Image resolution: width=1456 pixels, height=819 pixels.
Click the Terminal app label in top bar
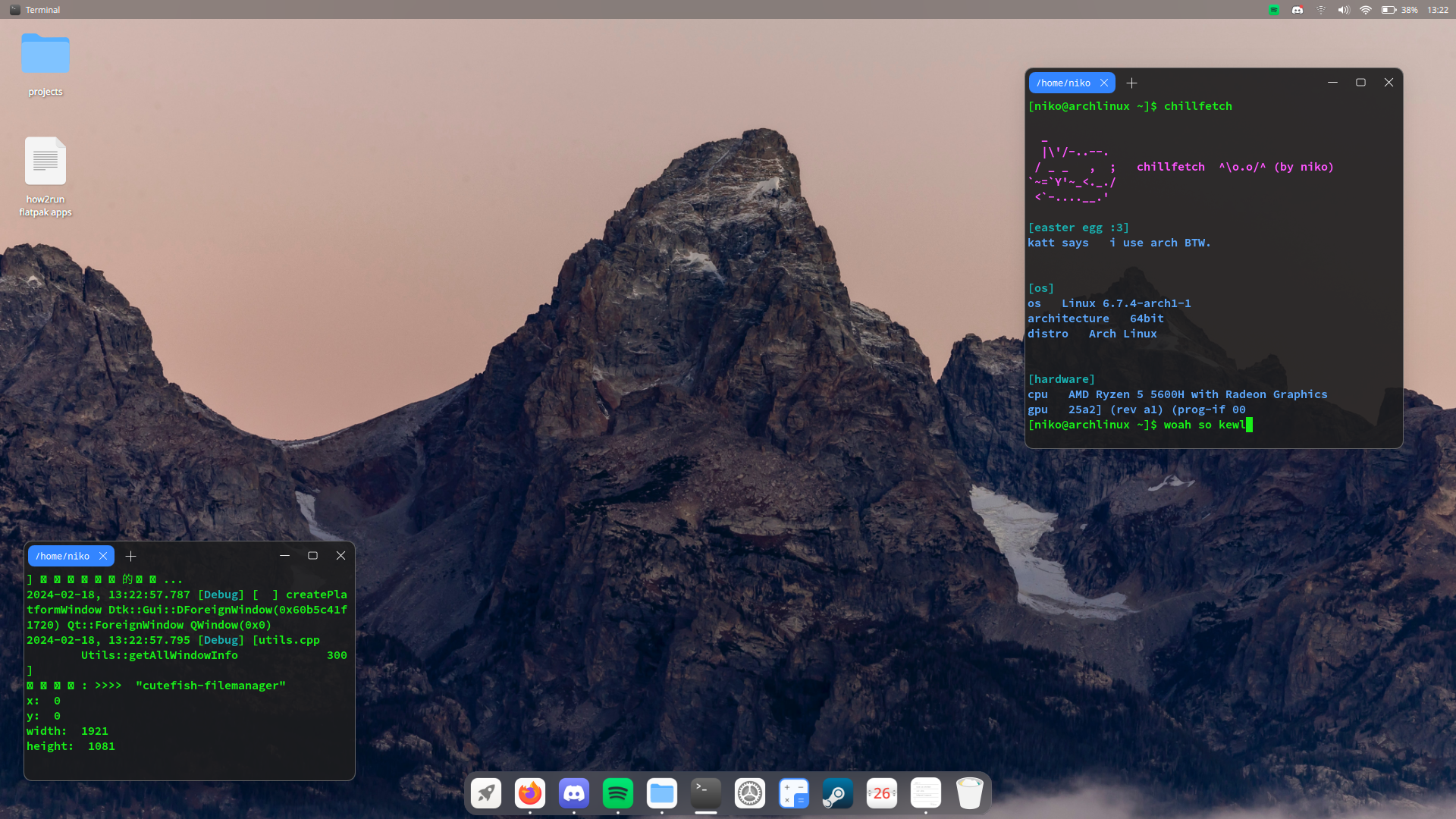pyautogui.click(x=42, y=10)
